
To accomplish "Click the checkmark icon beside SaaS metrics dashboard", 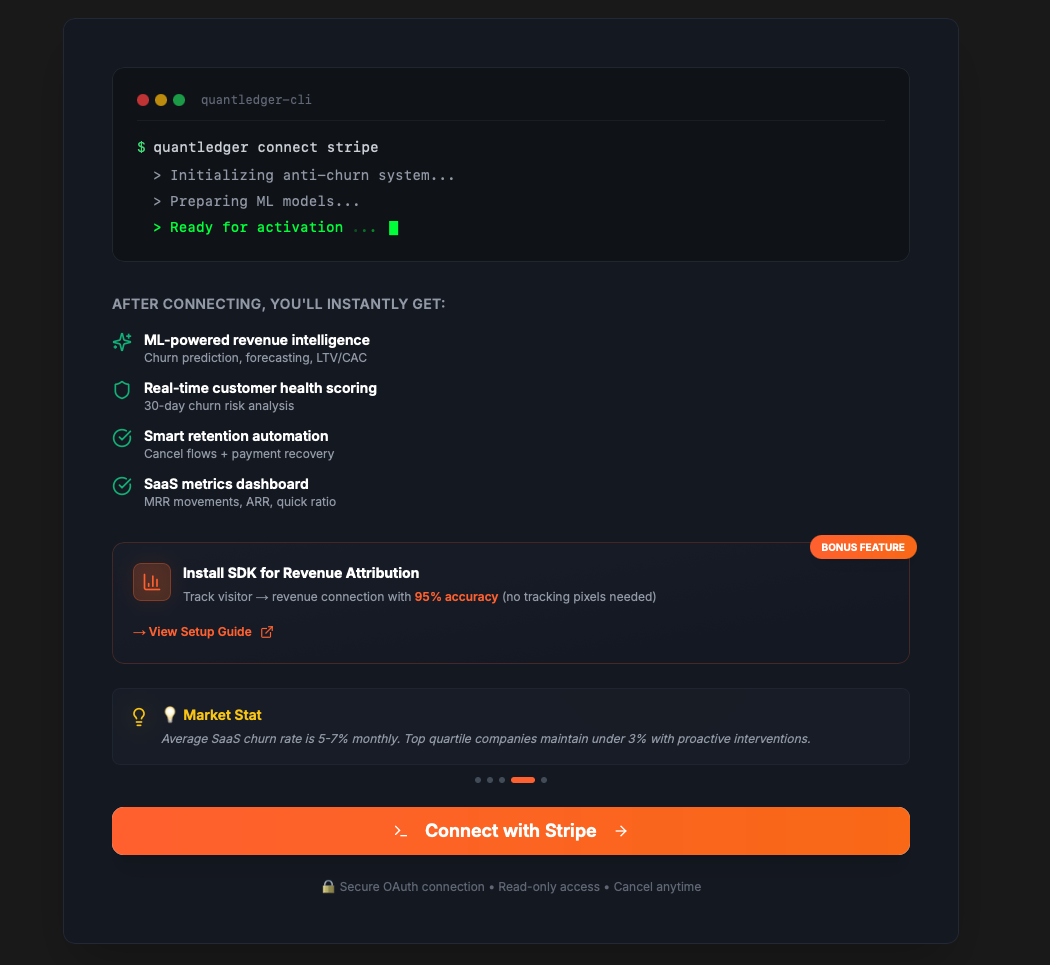I will 122,485.
